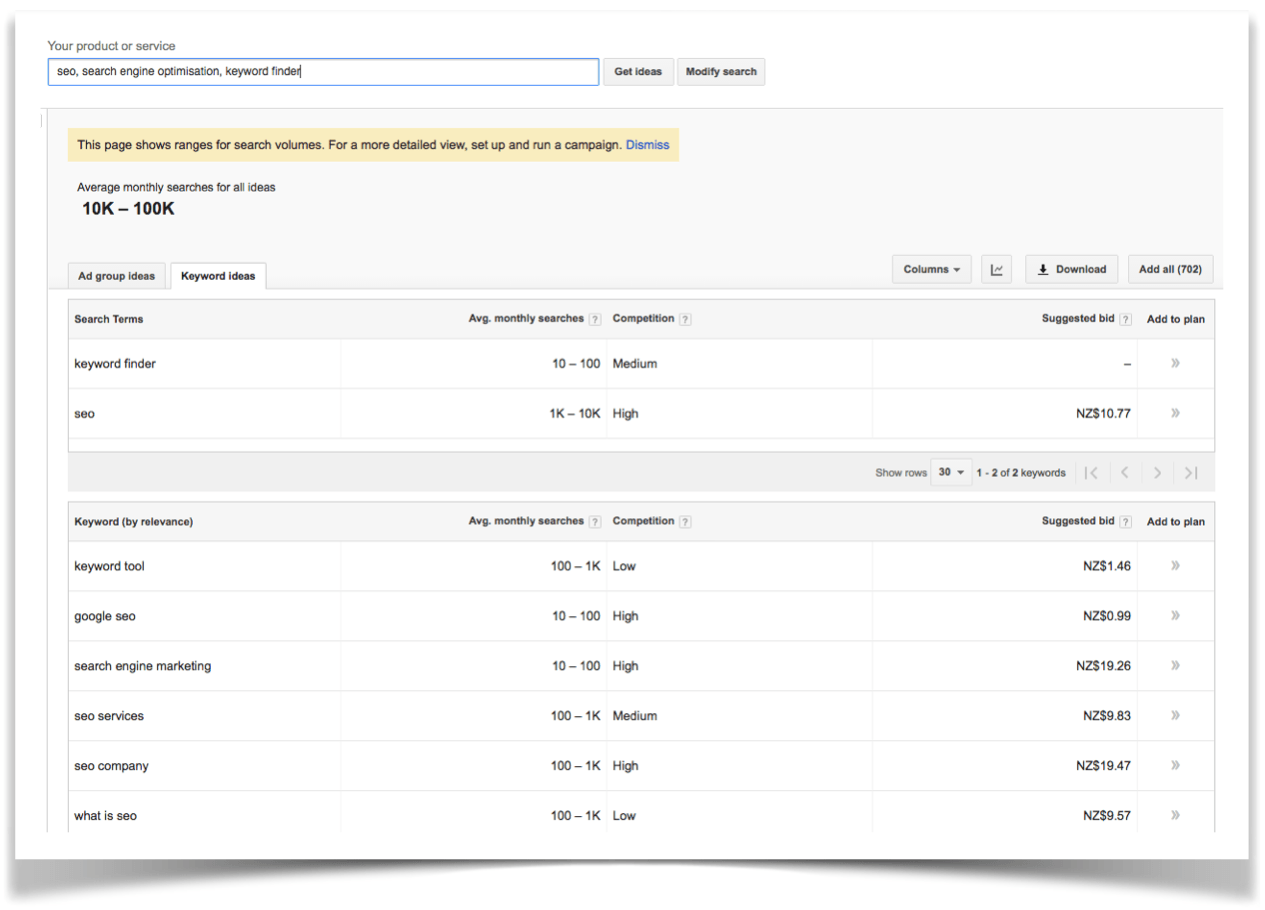Image resolution: width=1265 pixels, height=910 pixels.
Task: Click the 'what is seo' keyword
Action: (x=106, y=816)
